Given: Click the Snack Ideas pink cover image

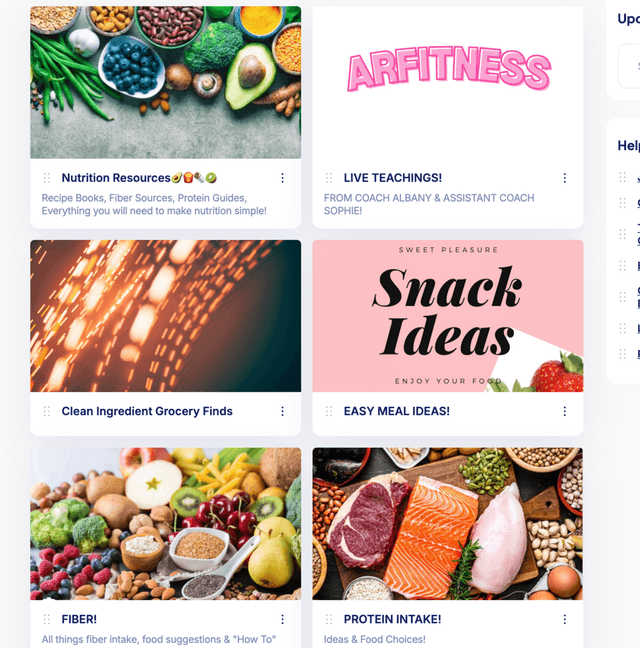Looking at the screenshot, I should 448,316.
